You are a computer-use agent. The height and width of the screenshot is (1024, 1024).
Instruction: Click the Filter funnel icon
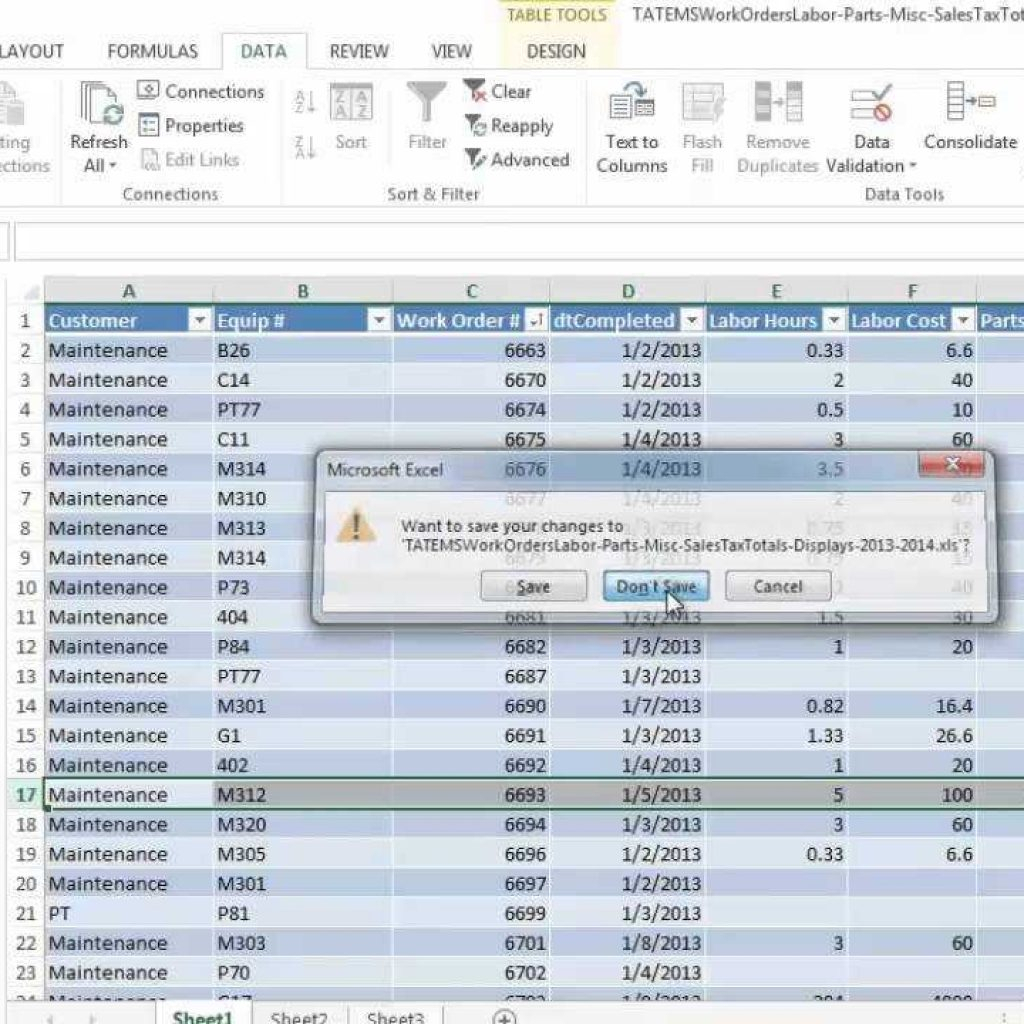pyautogui.click(x=427, y=104)
